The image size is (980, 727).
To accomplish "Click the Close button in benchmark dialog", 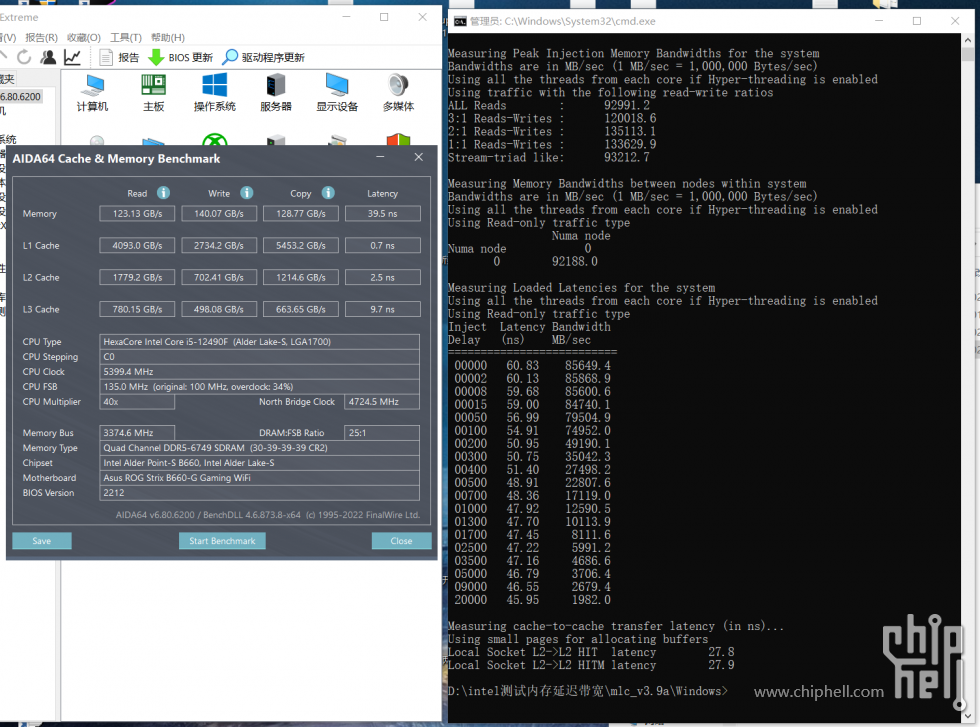I will point(401,541).
